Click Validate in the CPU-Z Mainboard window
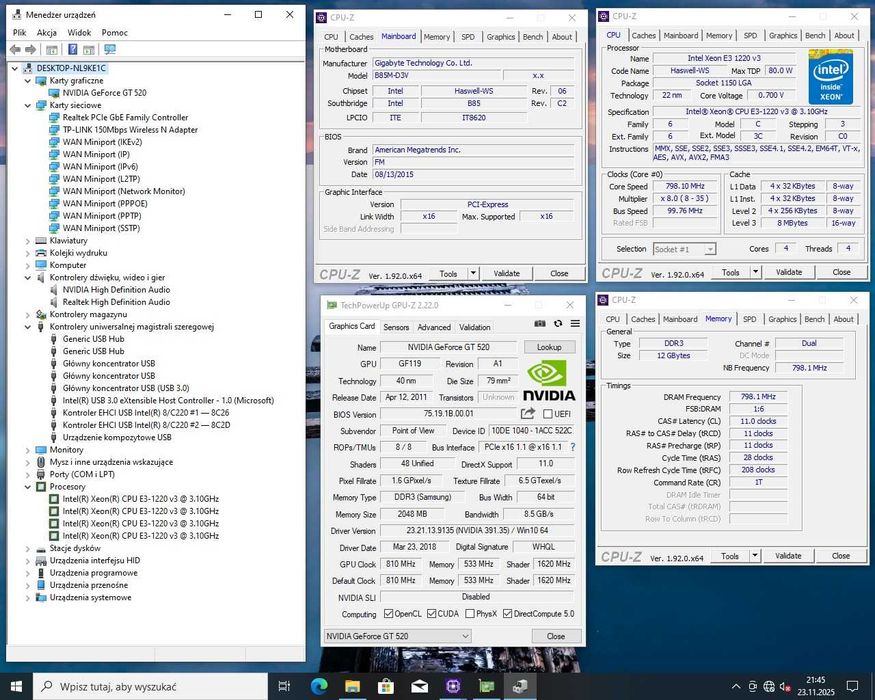The image size is (875, 700). point(506,273)
